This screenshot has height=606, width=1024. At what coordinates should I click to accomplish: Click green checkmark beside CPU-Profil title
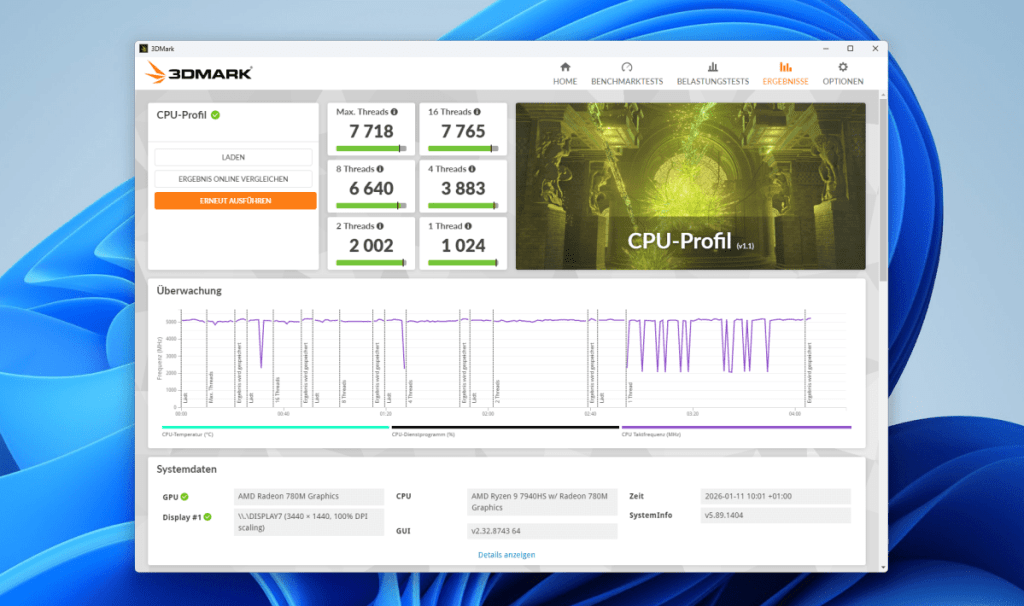click(x=216, y=115)
